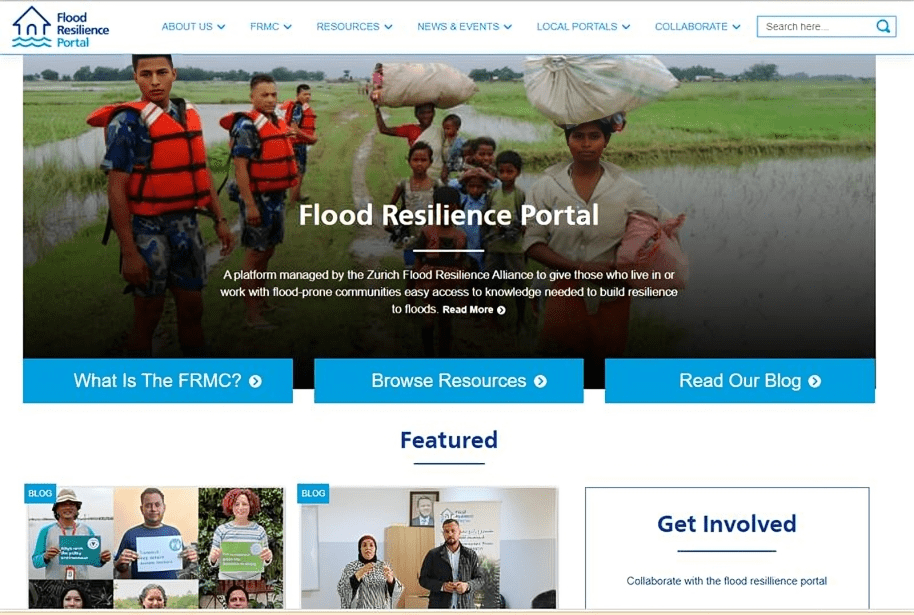Click arrow icon beside Browse Resources
The image size is (914, 615).
point(540,381)
